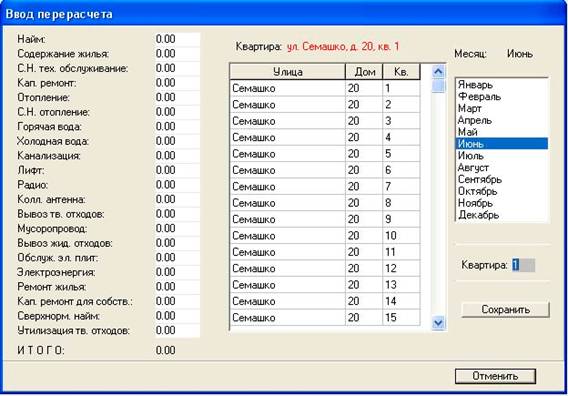Click the Мусоропровод value field
Screen dimensions: 568x396
point(177,229)
